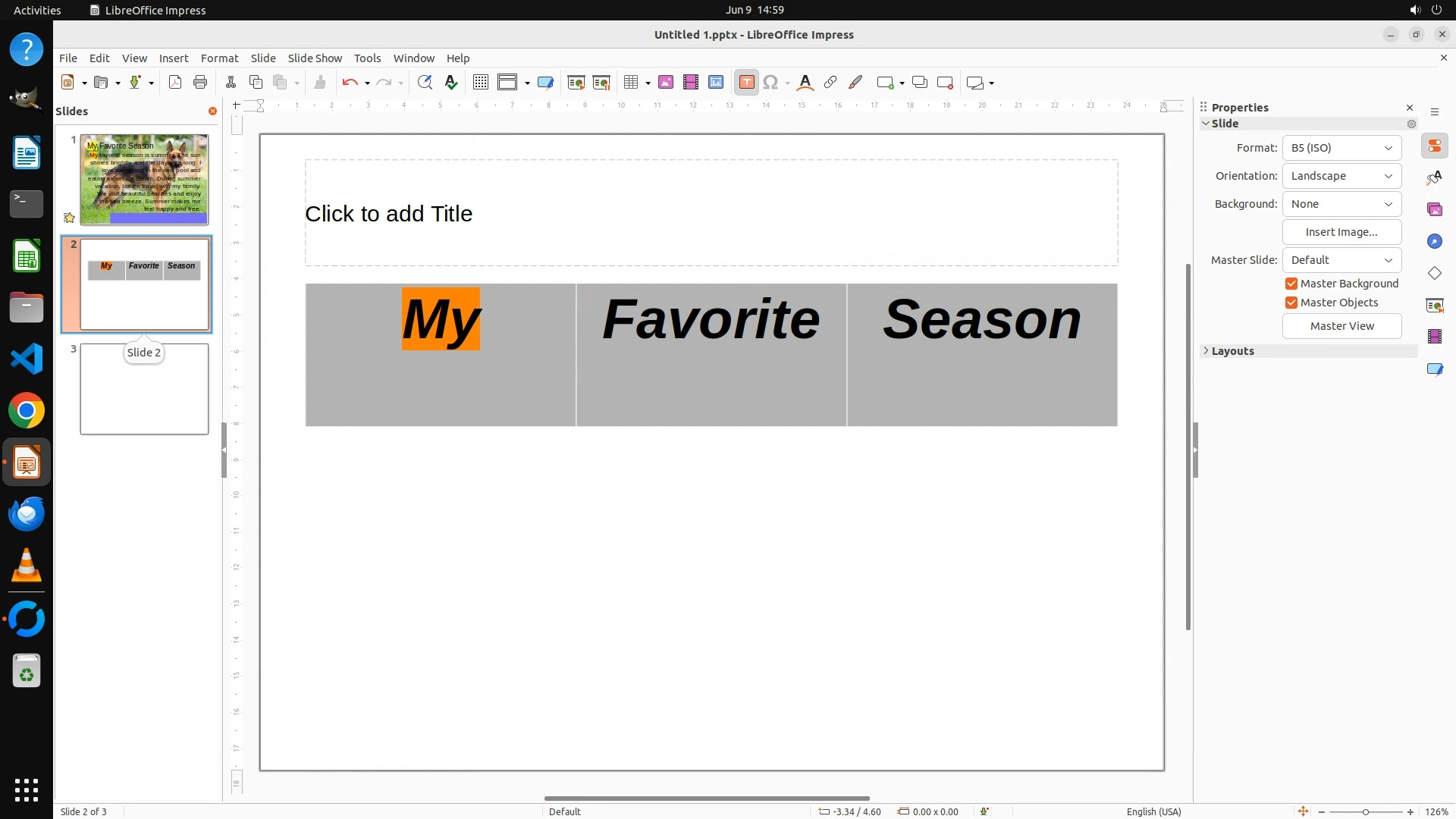Click the Insert Chart toolbar icon
The width and height of the screenshot is (1456, 819).
tap(716, 83)
